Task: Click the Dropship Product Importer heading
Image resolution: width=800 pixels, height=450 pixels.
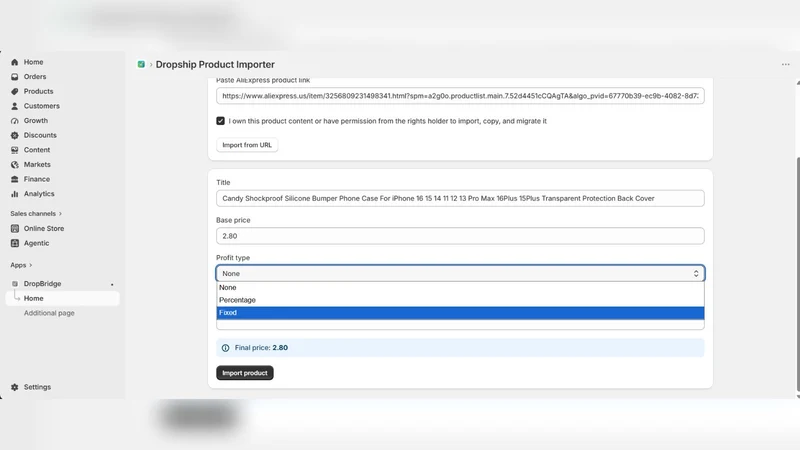Action: [215, 64]
